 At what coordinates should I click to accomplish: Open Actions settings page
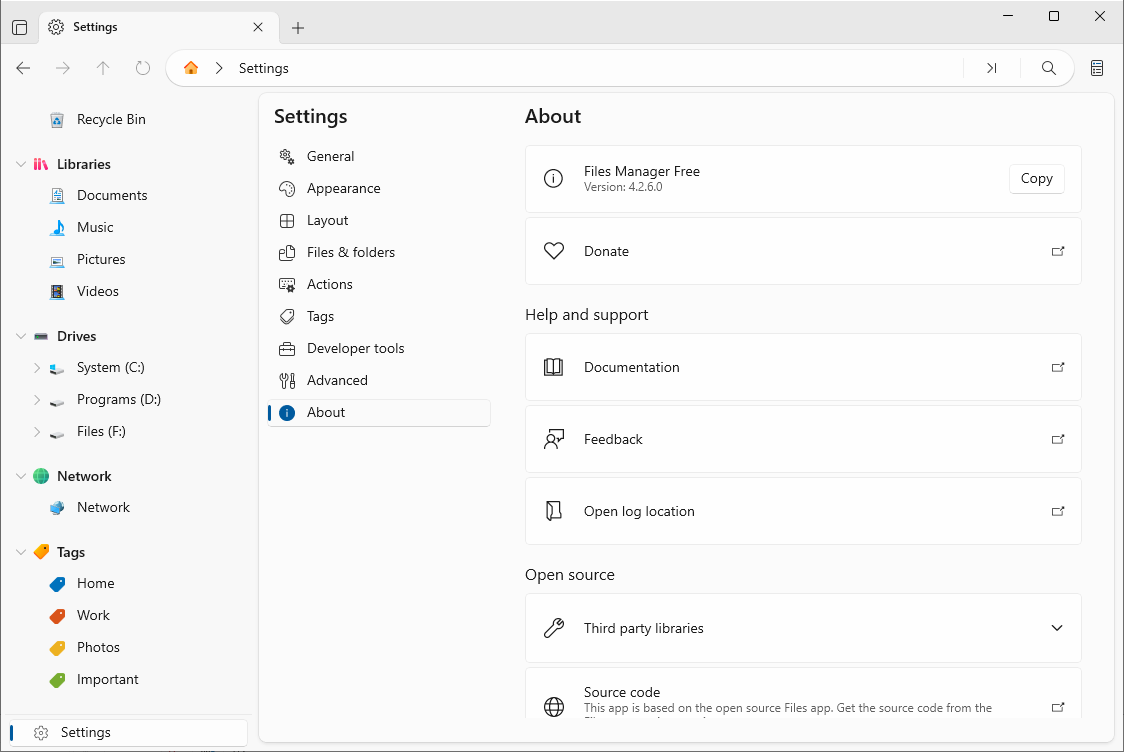[x=378, y=285]
